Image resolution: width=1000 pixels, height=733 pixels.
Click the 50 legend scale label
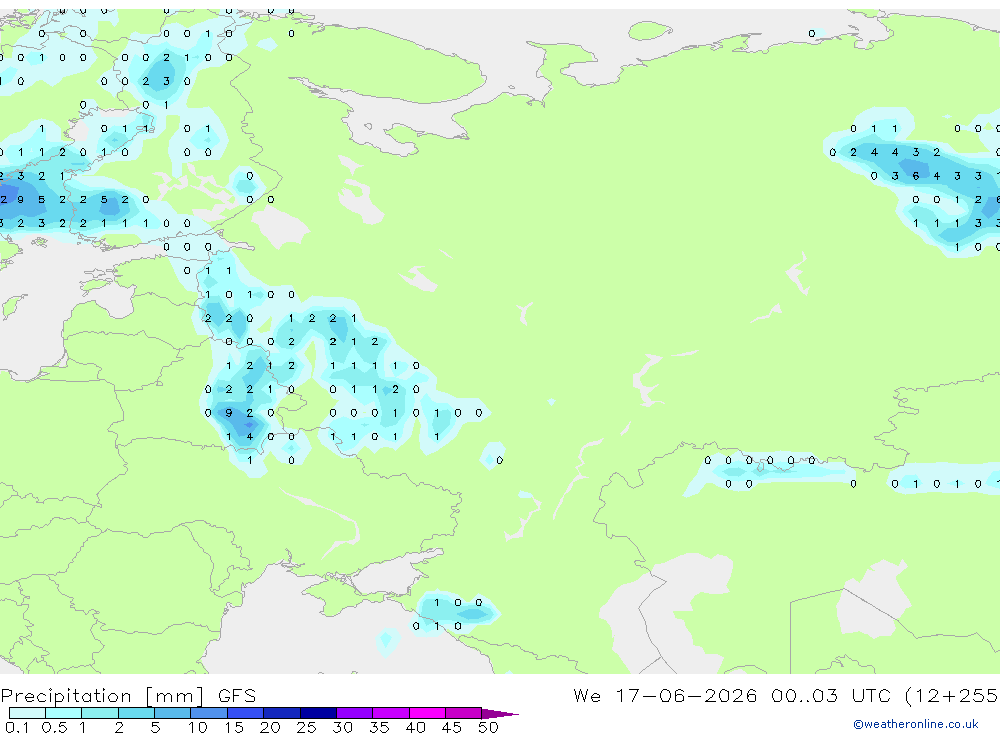click(488, 727)
